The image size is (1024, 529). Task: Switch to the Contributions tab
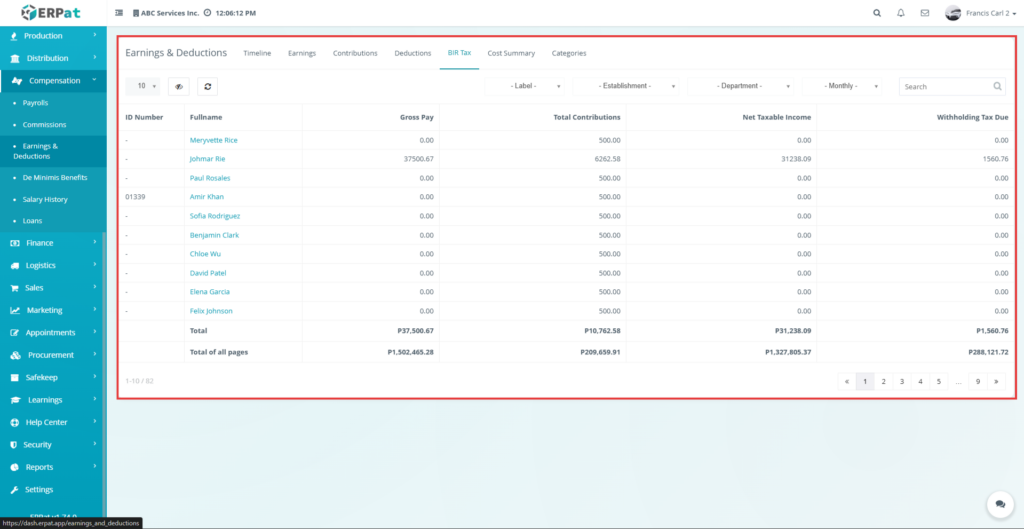coord(355,53)
